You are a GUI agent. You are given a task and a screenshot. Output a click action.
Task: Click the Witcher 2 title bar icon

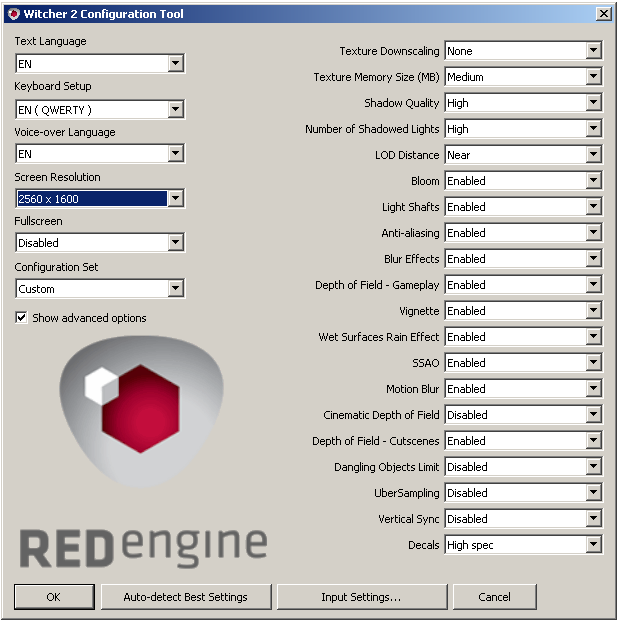13,14
